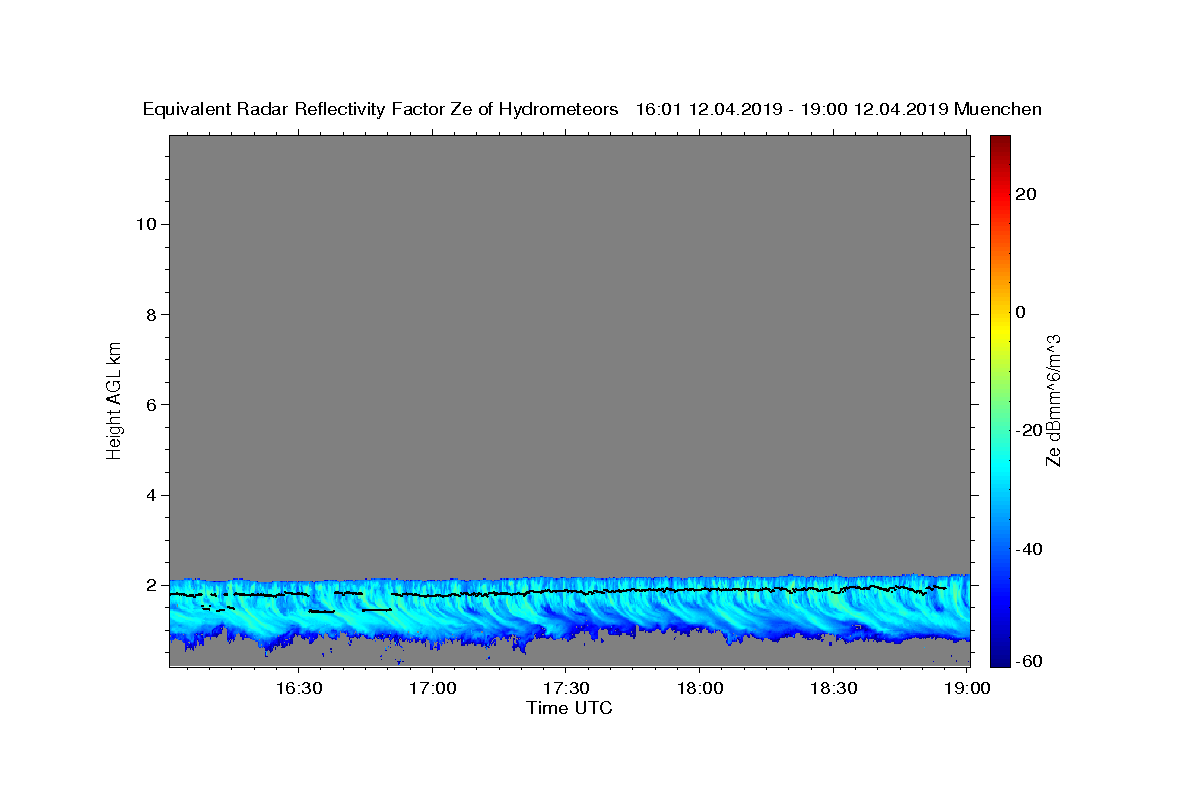Image resolution: width=1200 pixels, height=800 pixels.
Task: Click the colorbar label '-60'
Action: tap(1029, 661)
